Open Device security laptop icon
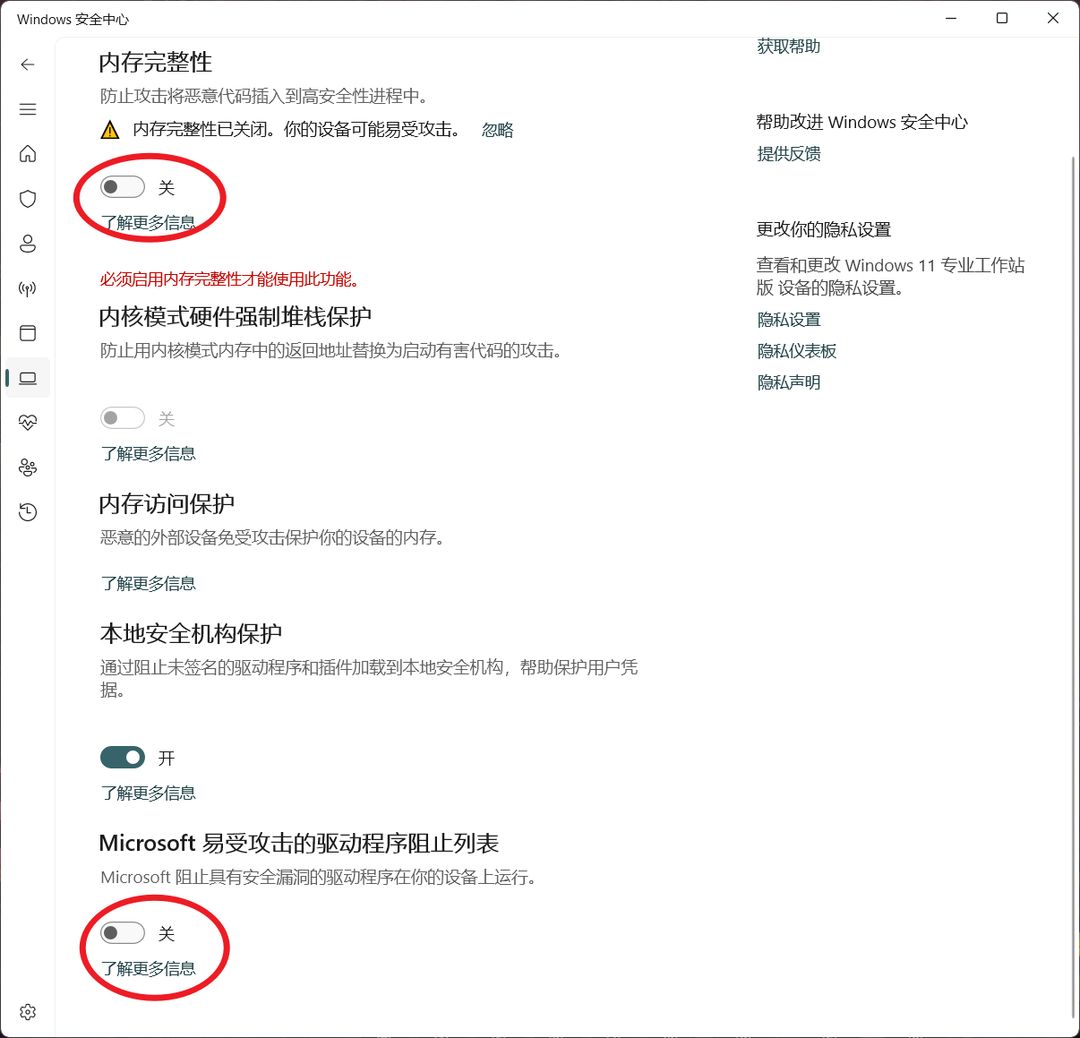 [28, 378]
